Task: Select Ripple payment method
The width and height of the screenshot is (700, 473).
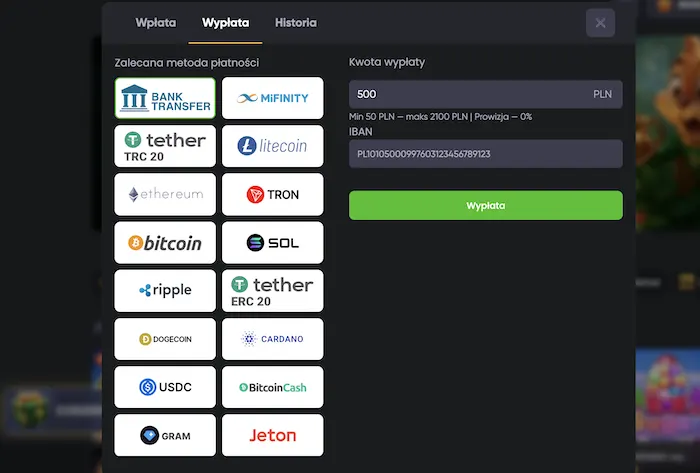Action: [x=165, y=291]
